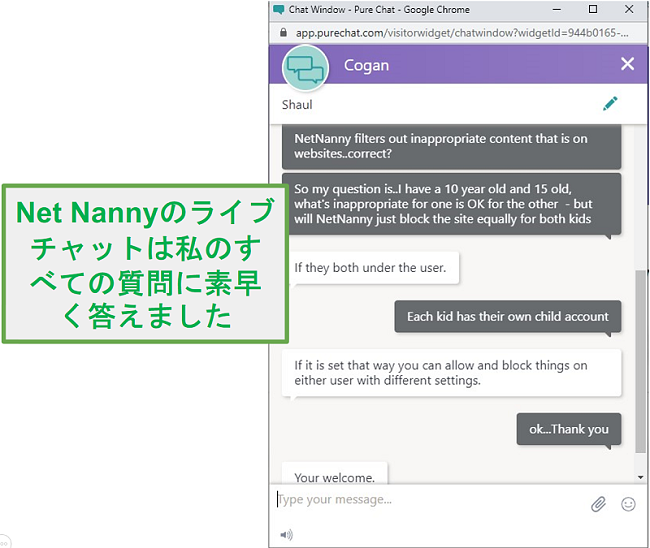Close the Cogan chat widget with X

point(627,64)
